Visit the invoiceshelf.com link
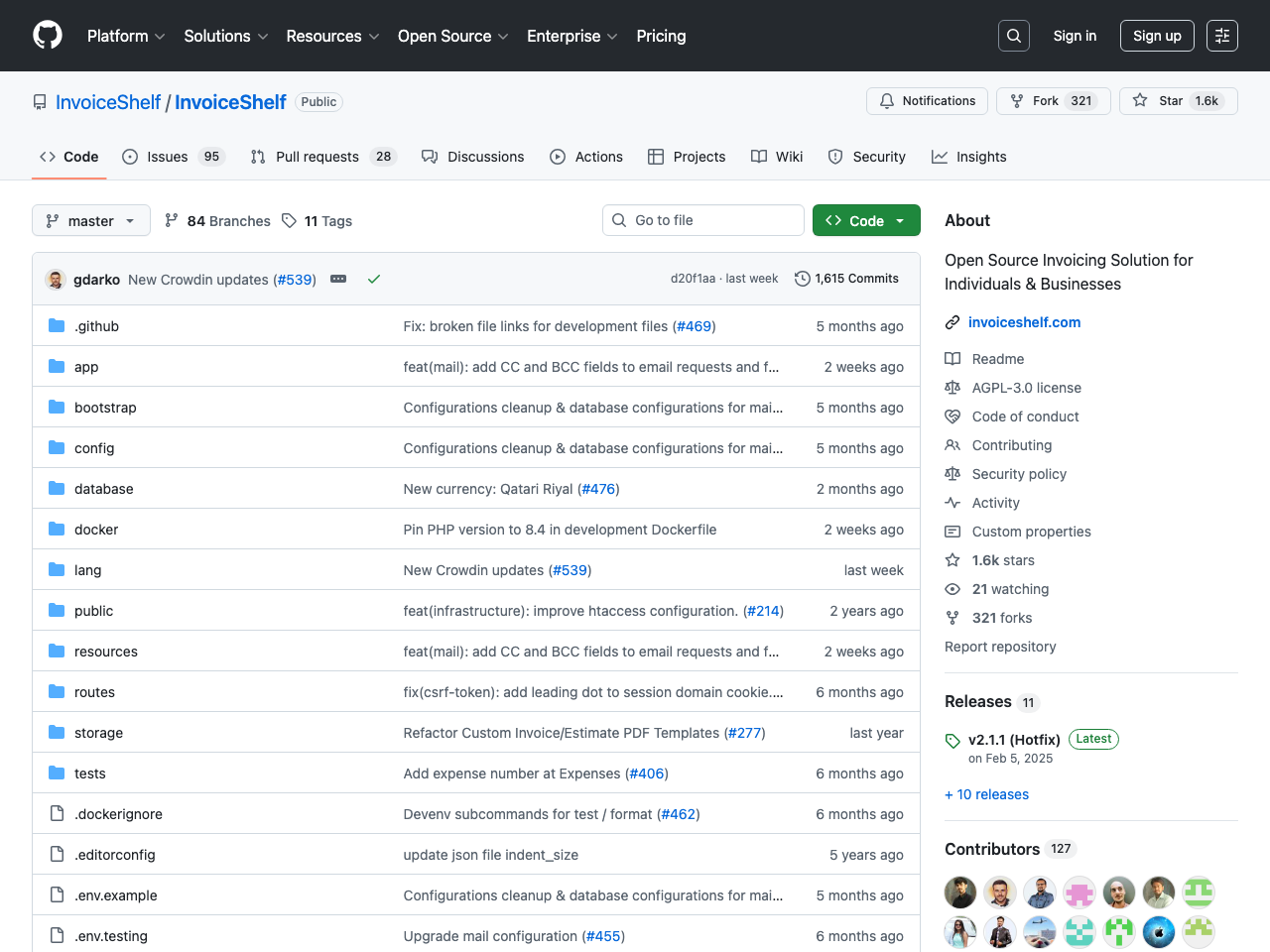Viewport: 1270px width, 952px height. (x=1024, y=322)
